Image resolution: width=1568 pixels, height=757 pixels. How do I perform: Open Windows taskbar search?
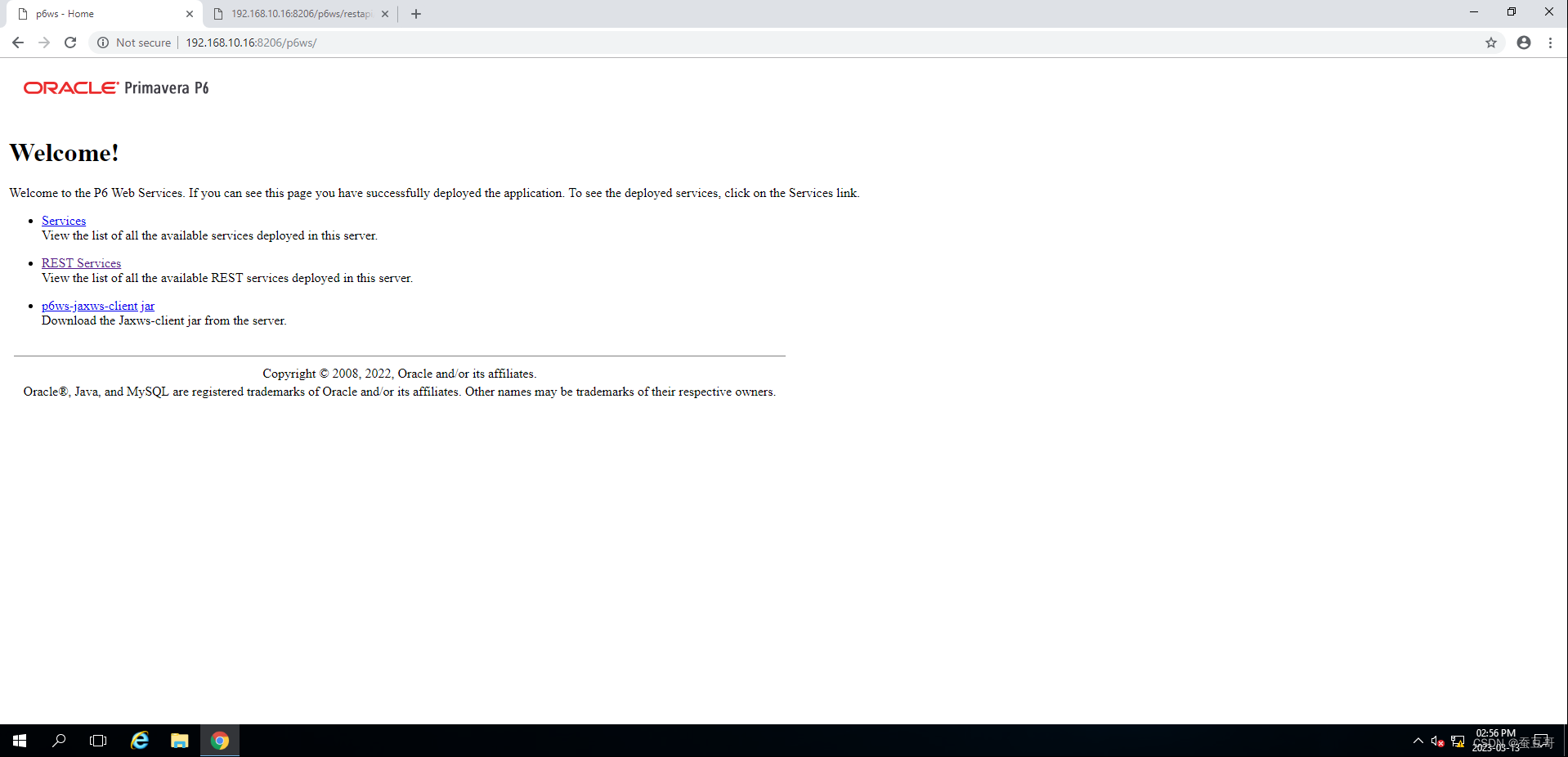tap(59, 741)
